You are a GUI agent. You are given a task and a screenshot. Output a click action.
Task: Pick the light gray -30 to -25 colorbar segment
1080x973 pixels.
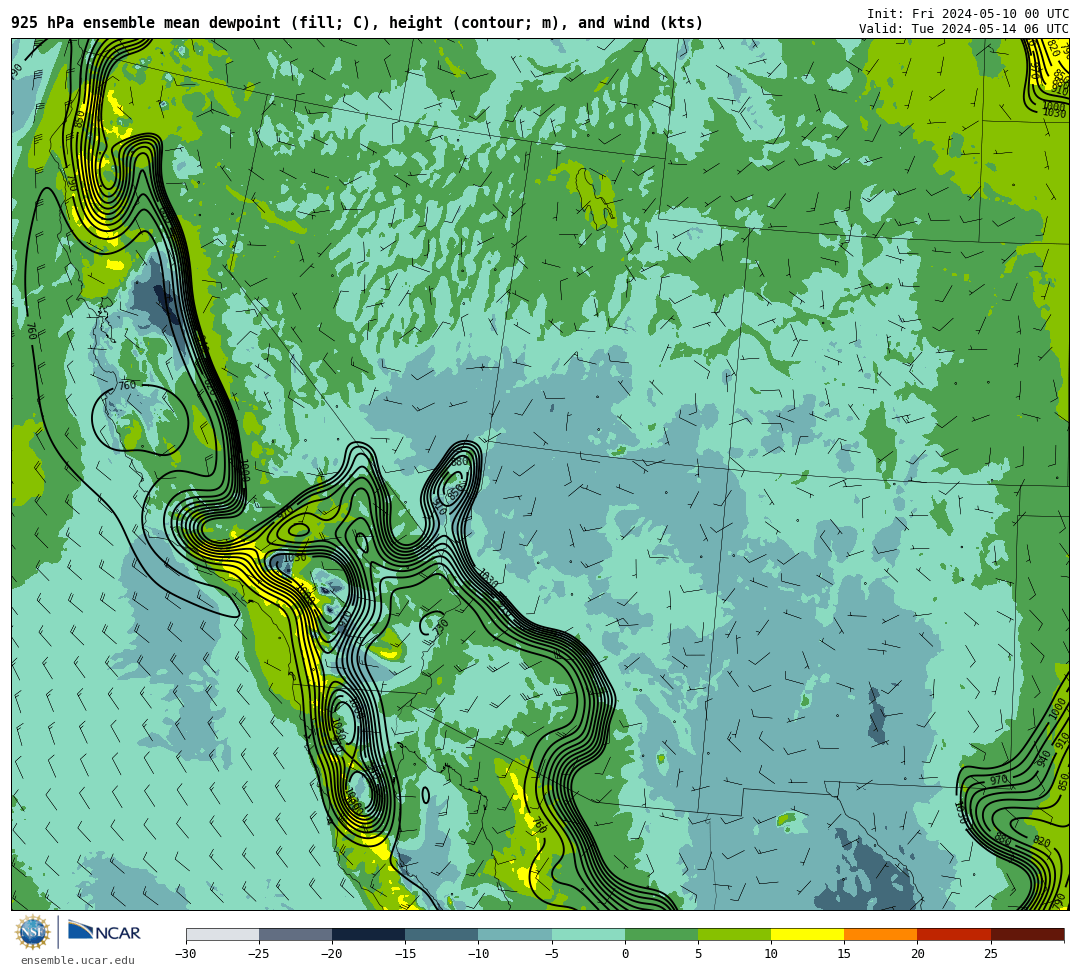pyautogui.click(x=222, y=934)
